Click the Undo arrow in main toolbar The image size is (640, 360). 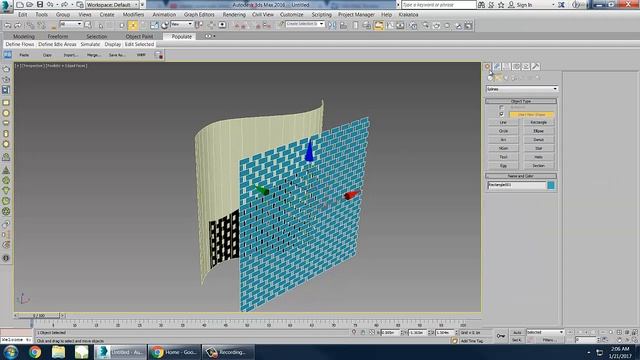click(8, 25)
